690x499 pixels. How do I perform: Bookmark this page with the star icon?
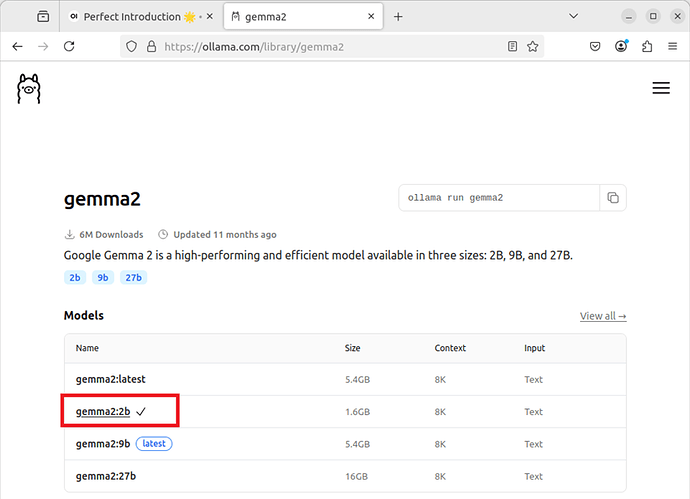coord(533,46)
